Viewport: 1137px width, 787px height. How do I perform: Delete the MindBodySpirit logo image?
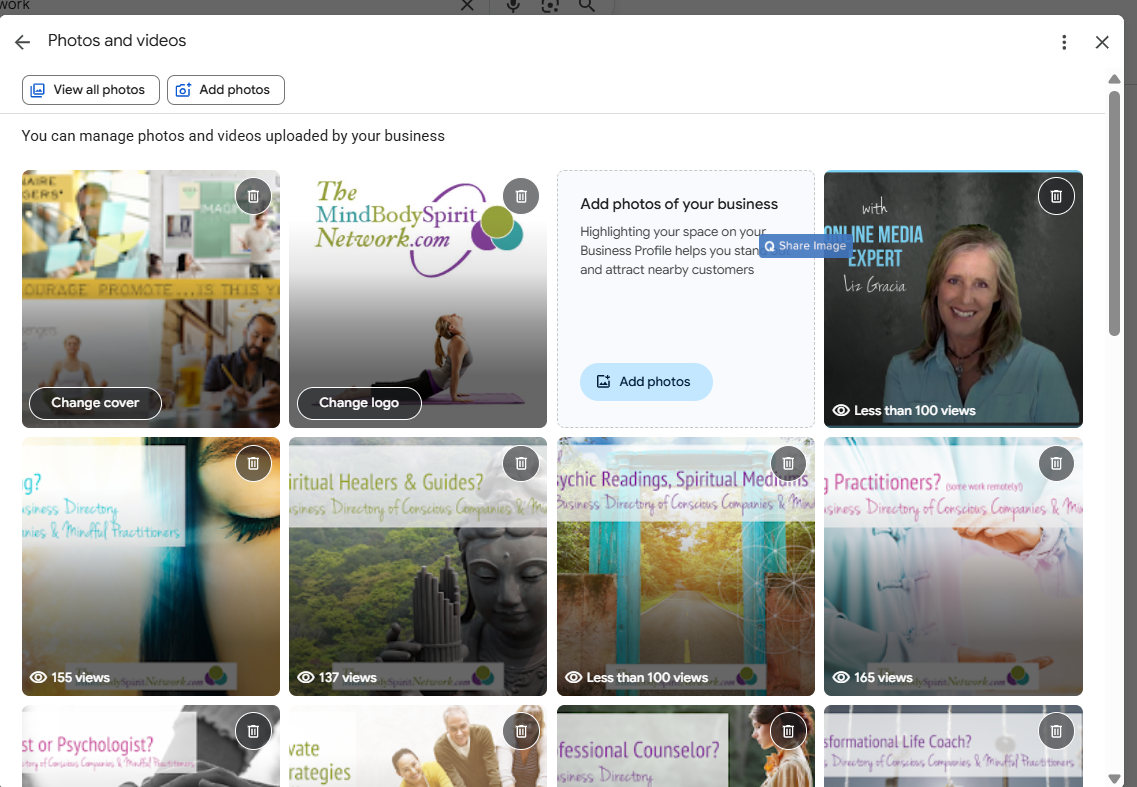(521, 196)
